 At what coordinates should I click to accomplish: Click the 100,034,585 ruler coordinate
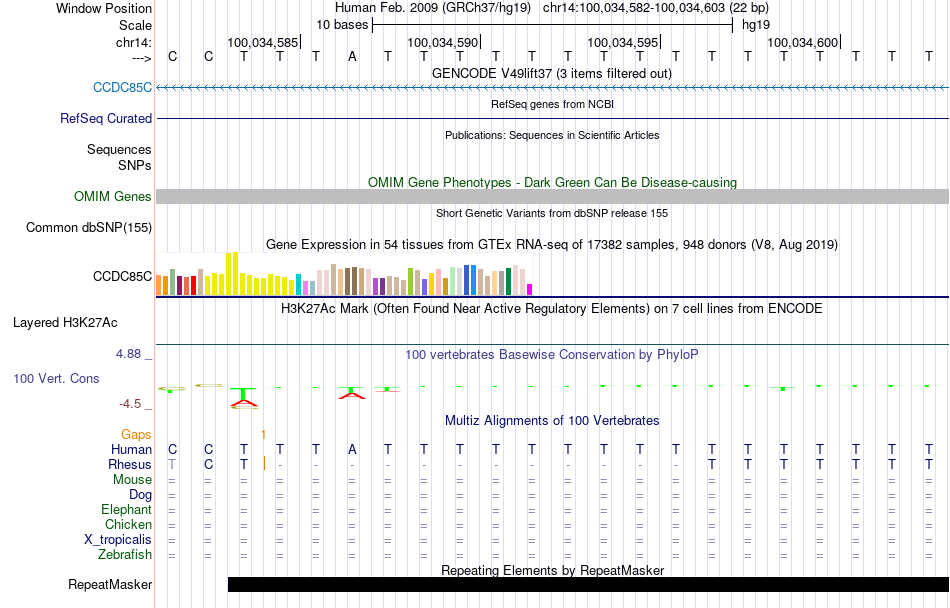tap(263, 42)
